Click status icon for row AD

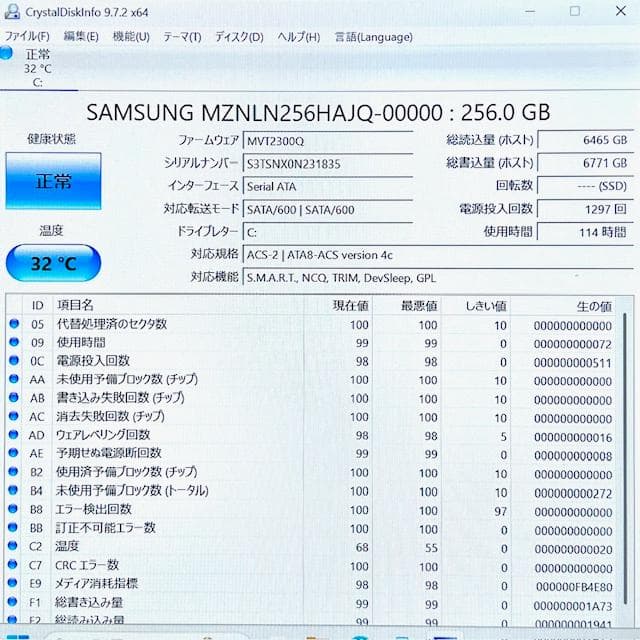coord(13,434)
